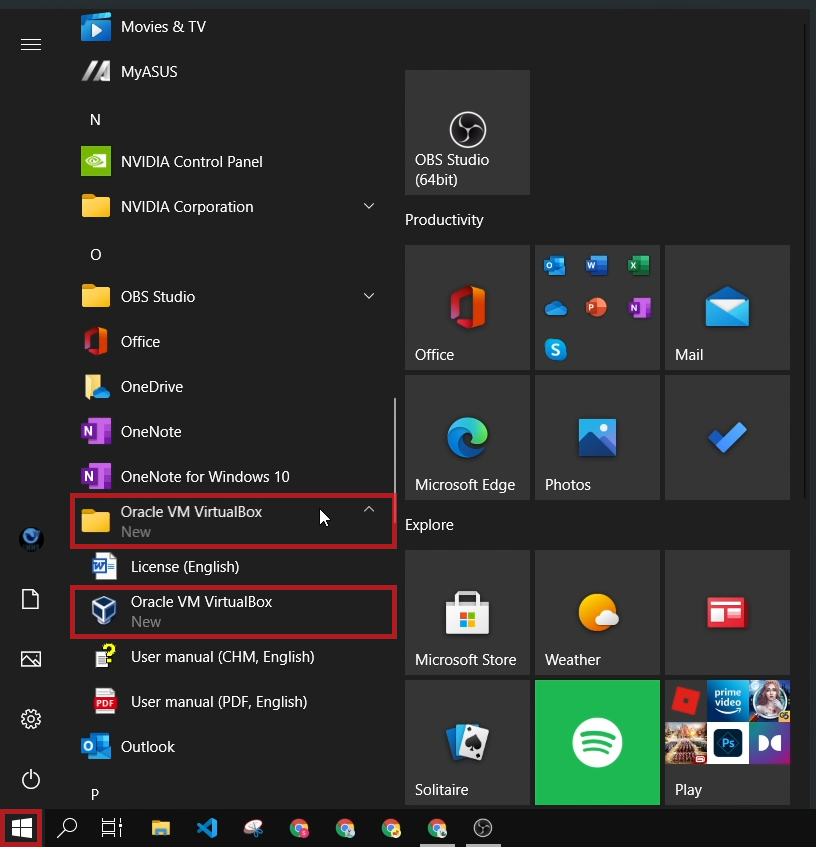
Task: Open the Microsoft Store tile
Action: click(467, 613)
